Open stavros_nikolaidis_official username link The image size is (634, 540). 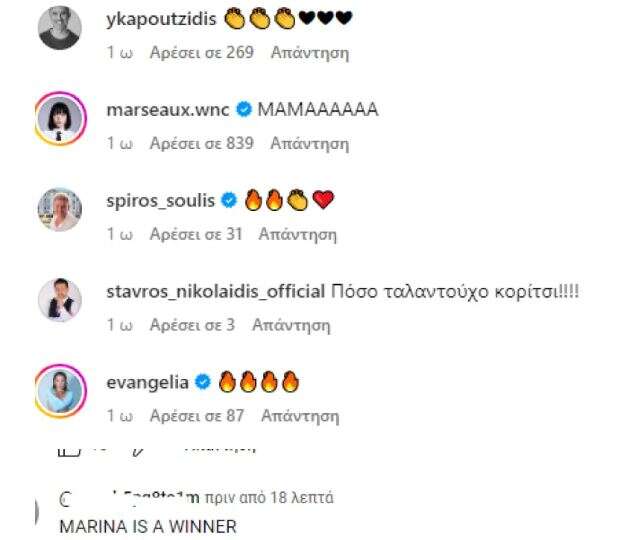point(216,292)
